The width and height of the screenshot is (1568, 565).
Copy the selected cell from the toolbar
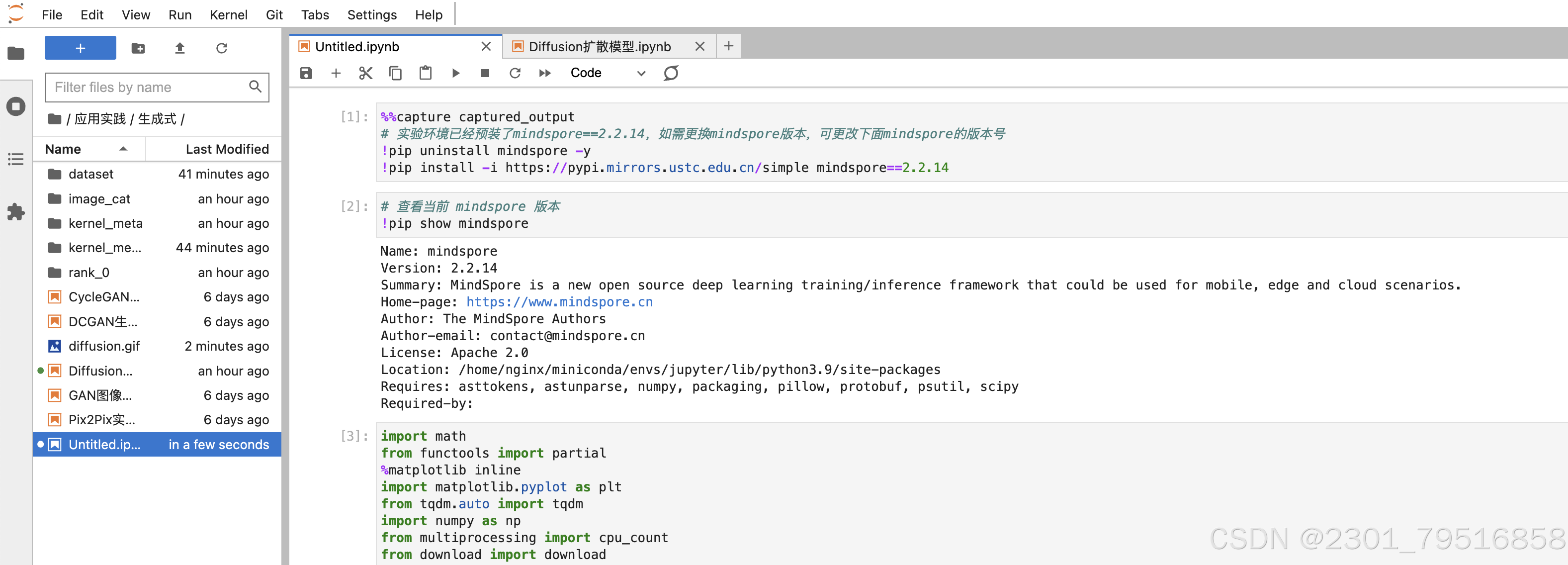(x=395, y=73)
